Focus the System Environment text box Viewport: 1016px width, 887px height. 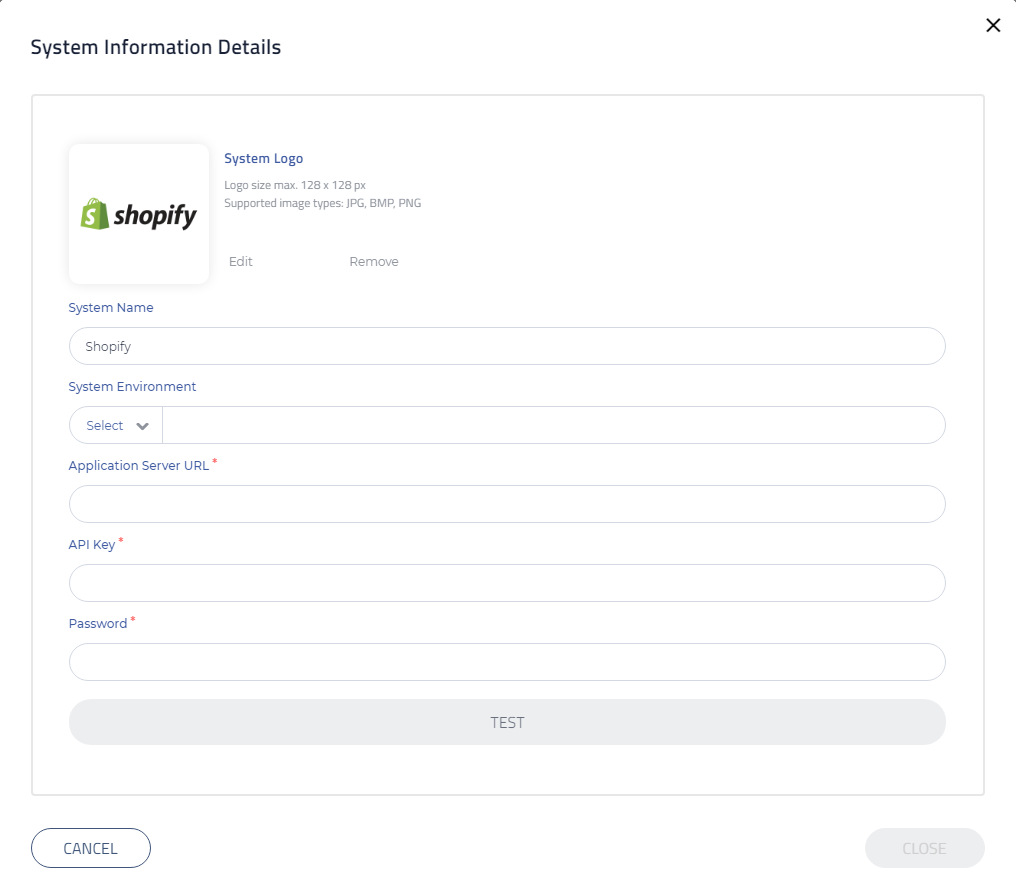pyautogui.click(x=553, y=425)
